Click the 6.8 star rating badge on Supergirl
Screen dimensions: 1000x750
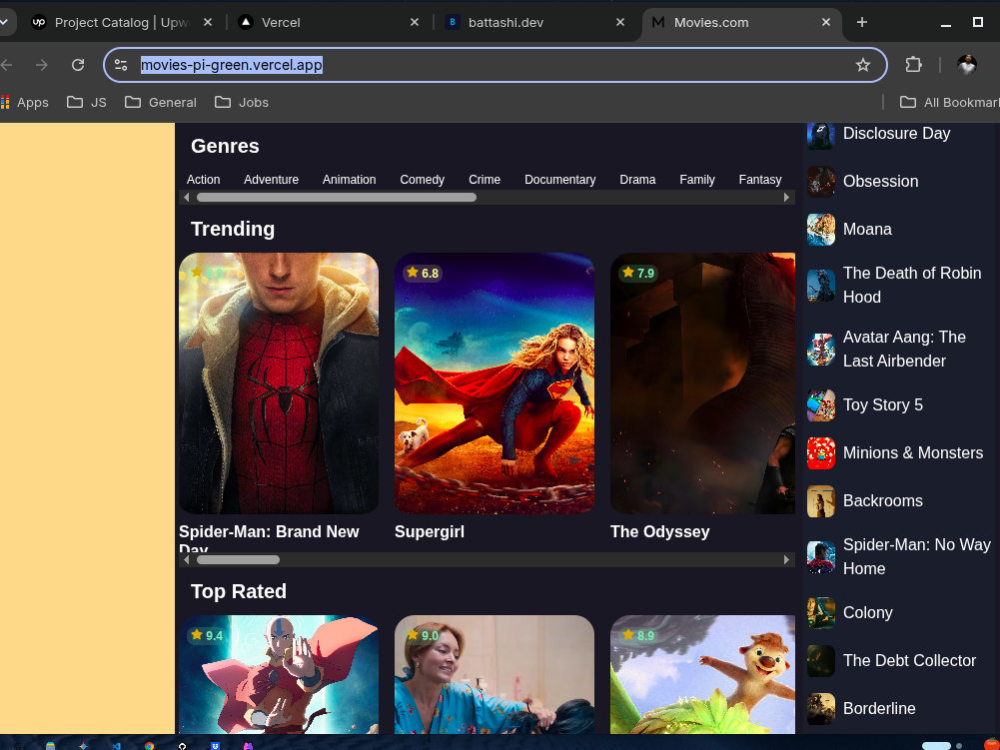(x=423, y=273)
